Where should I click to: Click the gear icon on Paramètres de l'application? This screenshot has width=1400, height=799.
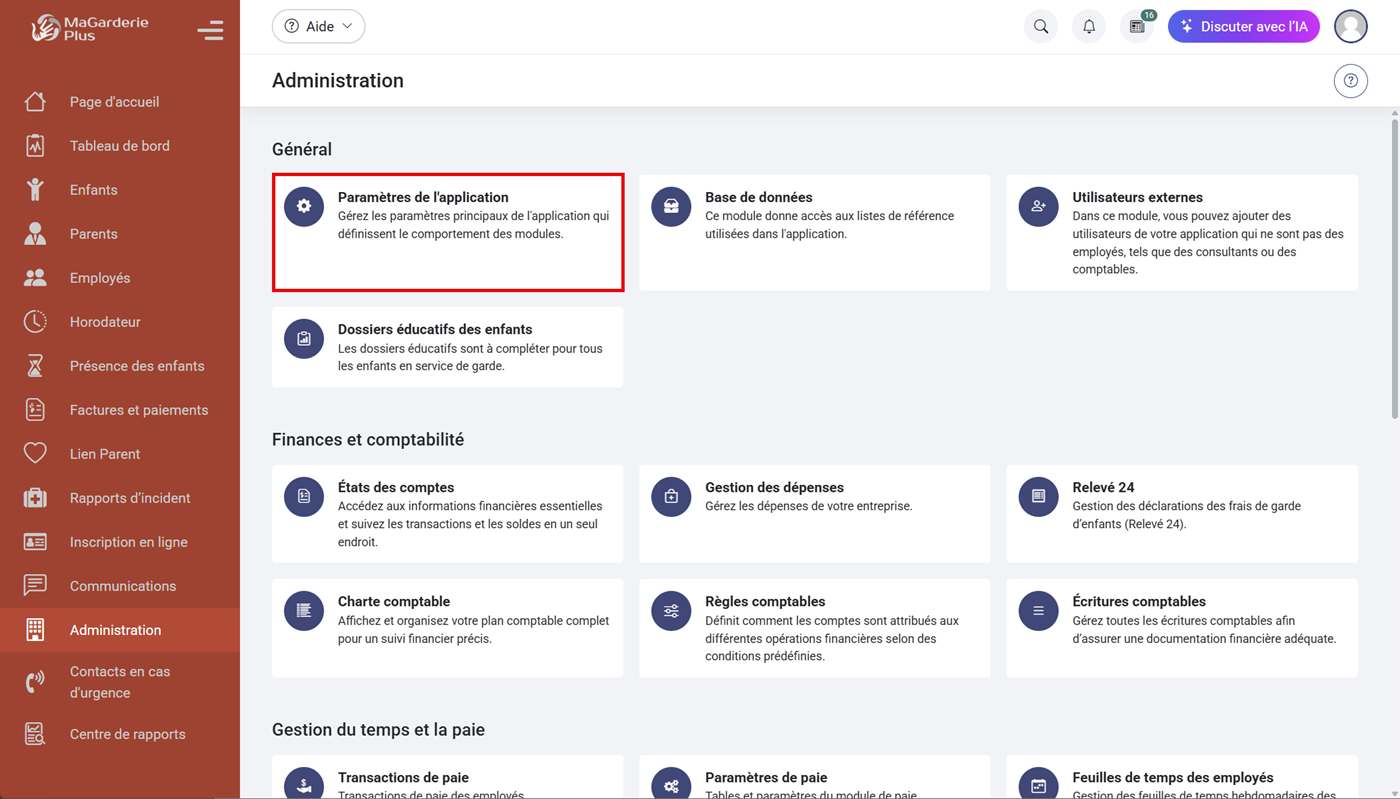pos(303,206)
